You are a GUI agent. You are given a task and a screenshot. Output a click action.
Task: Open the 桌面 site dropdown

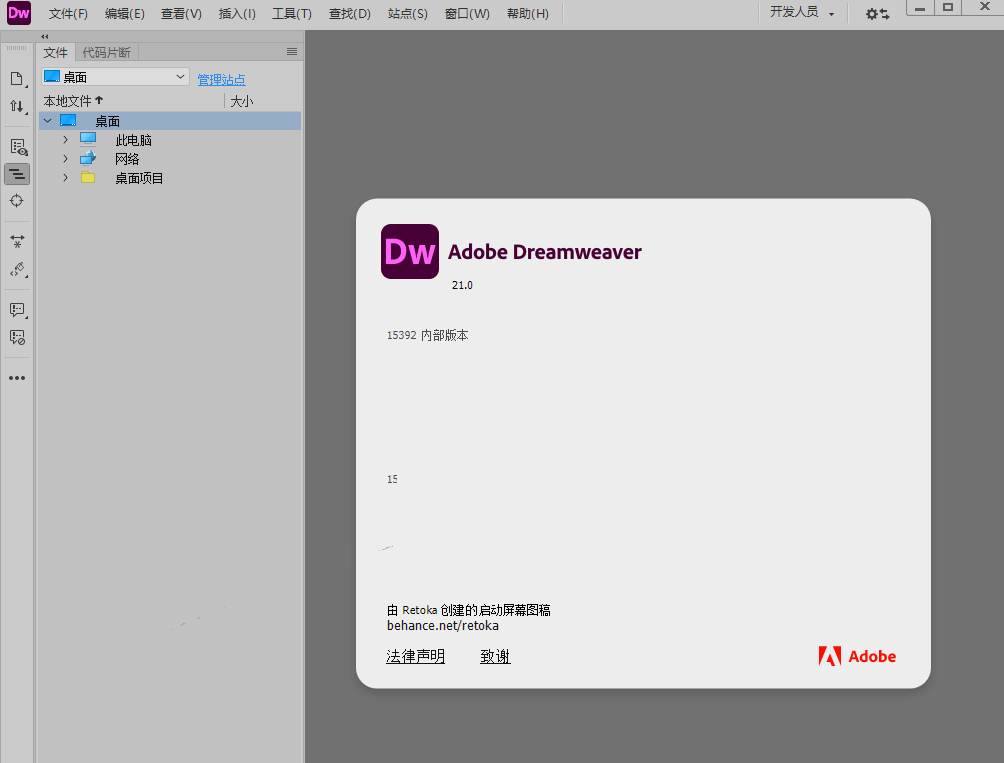coord(115,77)
